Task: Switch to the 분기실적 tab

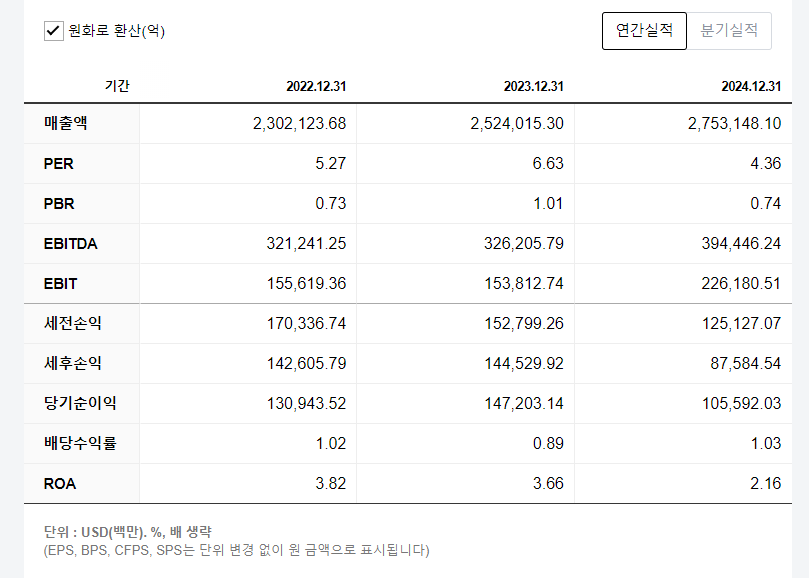Action: pyautogui.click(x=729, y=31)
